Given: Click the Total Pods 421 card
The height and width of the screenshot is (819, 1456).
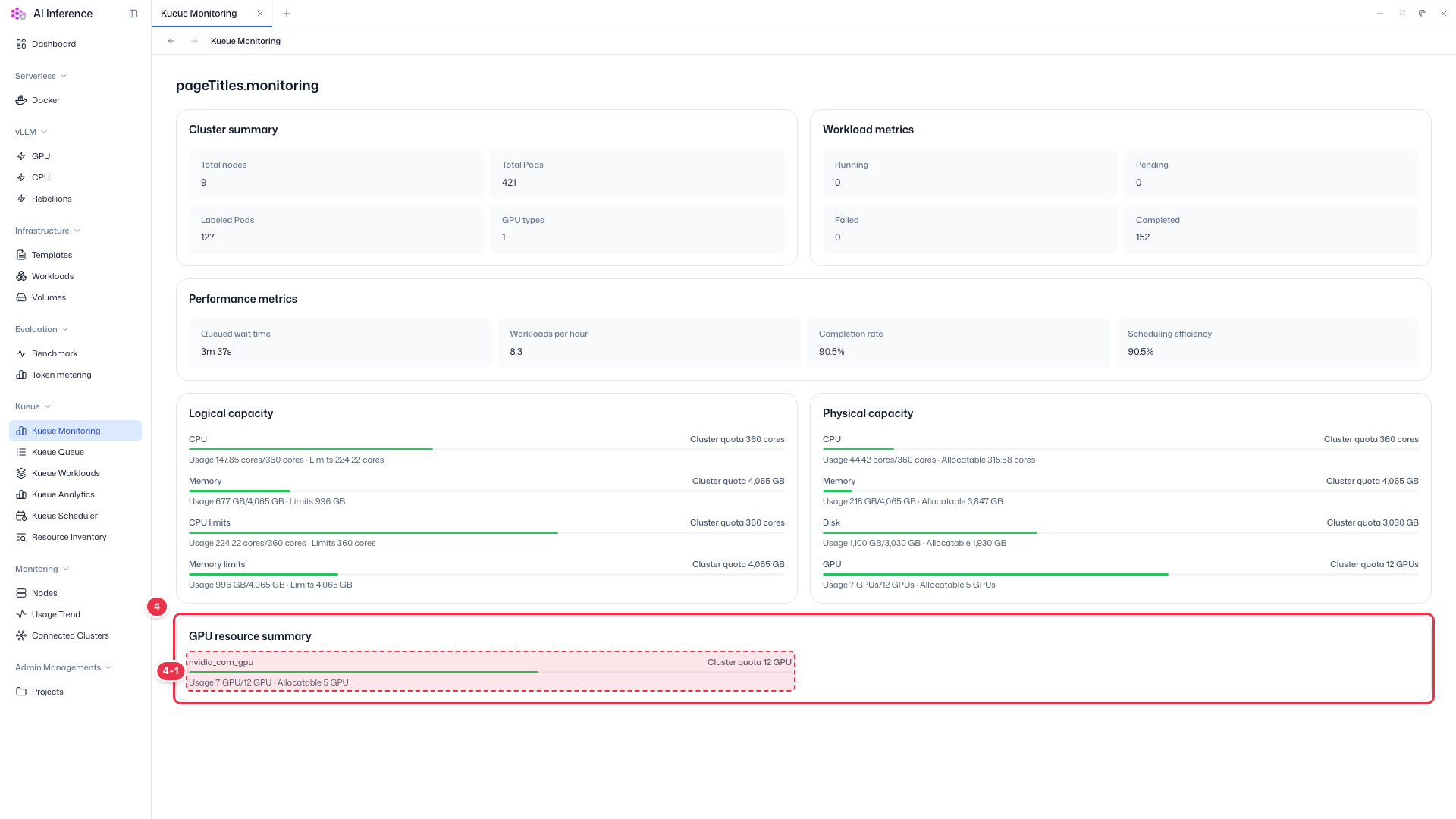Looking at the screenshot, I should (637, 174).
